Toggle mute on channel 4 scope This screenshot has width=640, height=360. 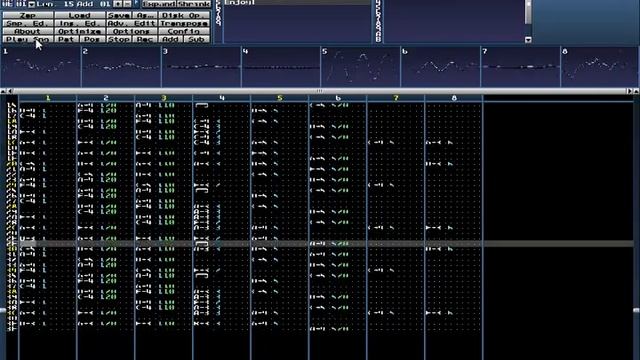281,67
